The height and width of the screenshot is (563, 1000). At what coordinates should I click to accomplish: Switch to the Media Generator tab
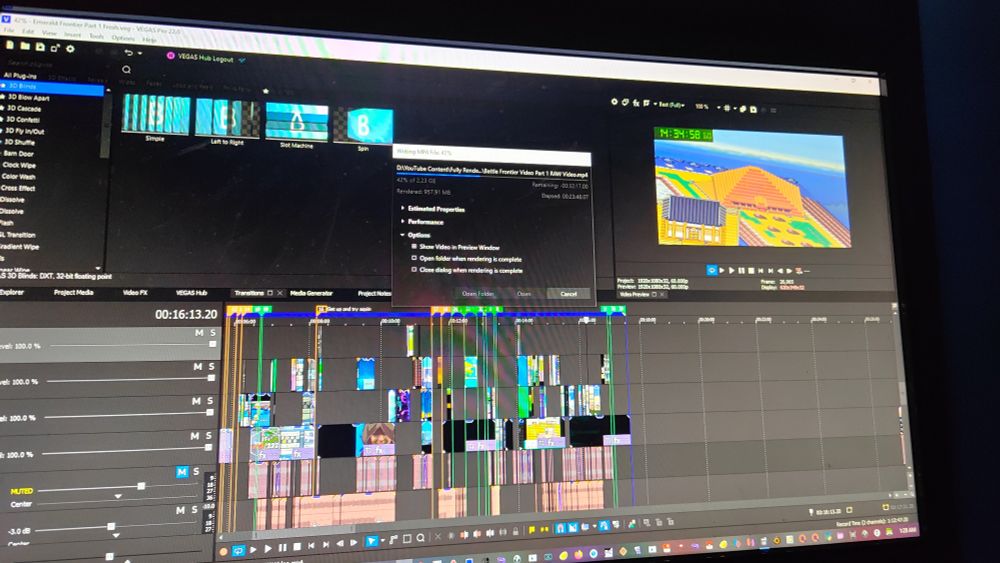point(311,293)
